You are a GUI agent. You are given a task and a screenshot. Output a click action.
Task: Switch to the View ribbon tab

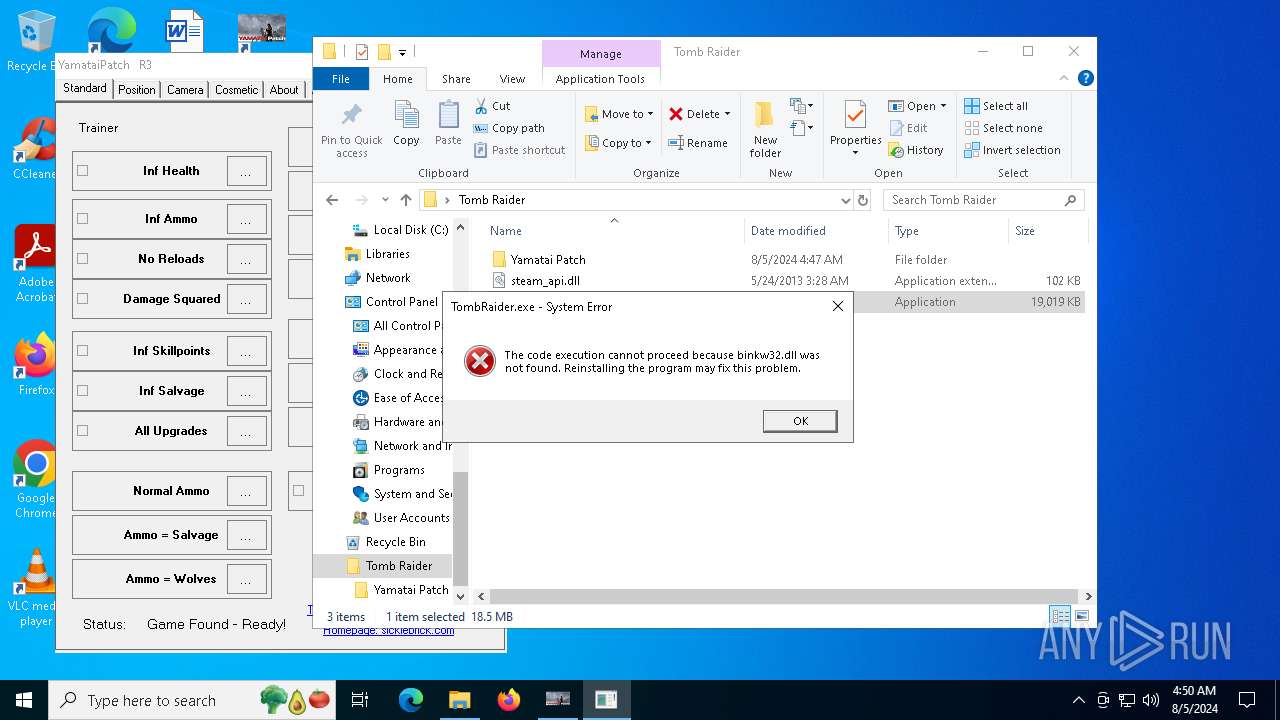(x=512, y=79)
